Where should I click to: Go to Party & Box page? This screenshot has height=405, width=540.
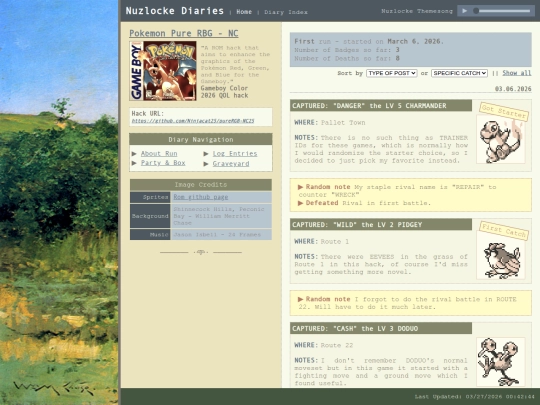pyautogui.click(x=163, y=163)
